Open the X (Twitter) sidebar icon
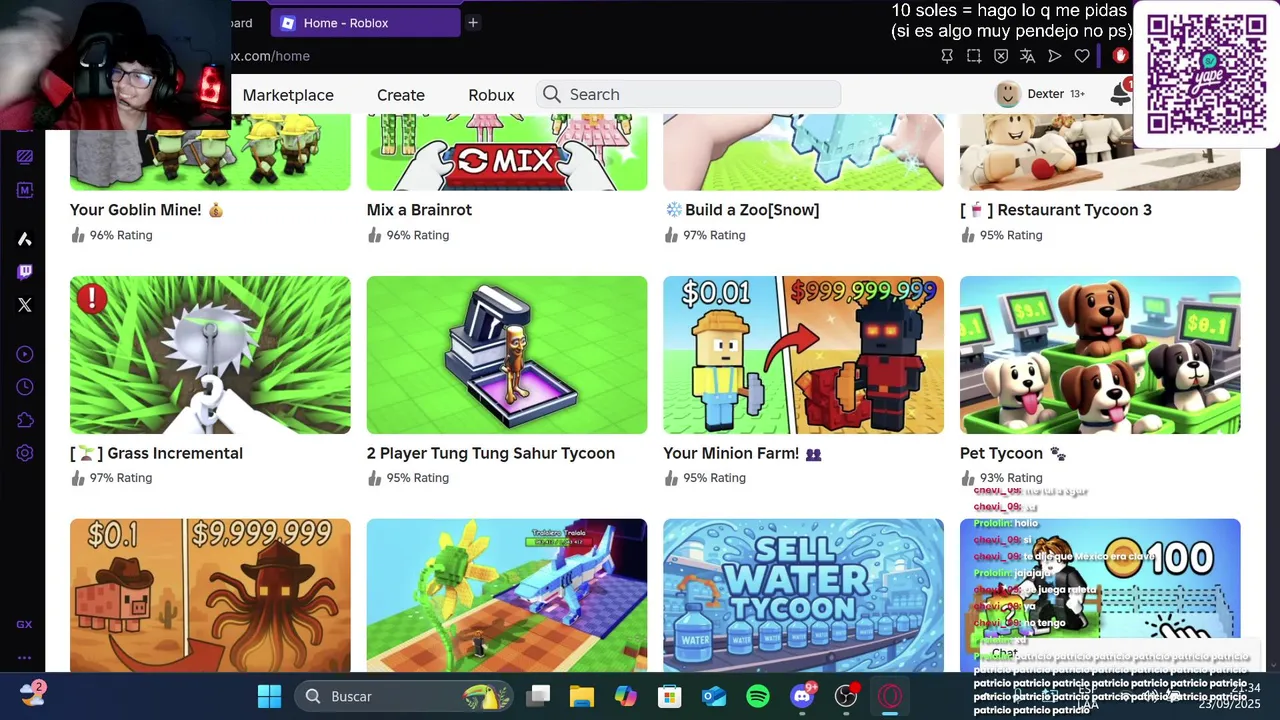This screenshot has height=720, width=1280. (x=25, y=305)
